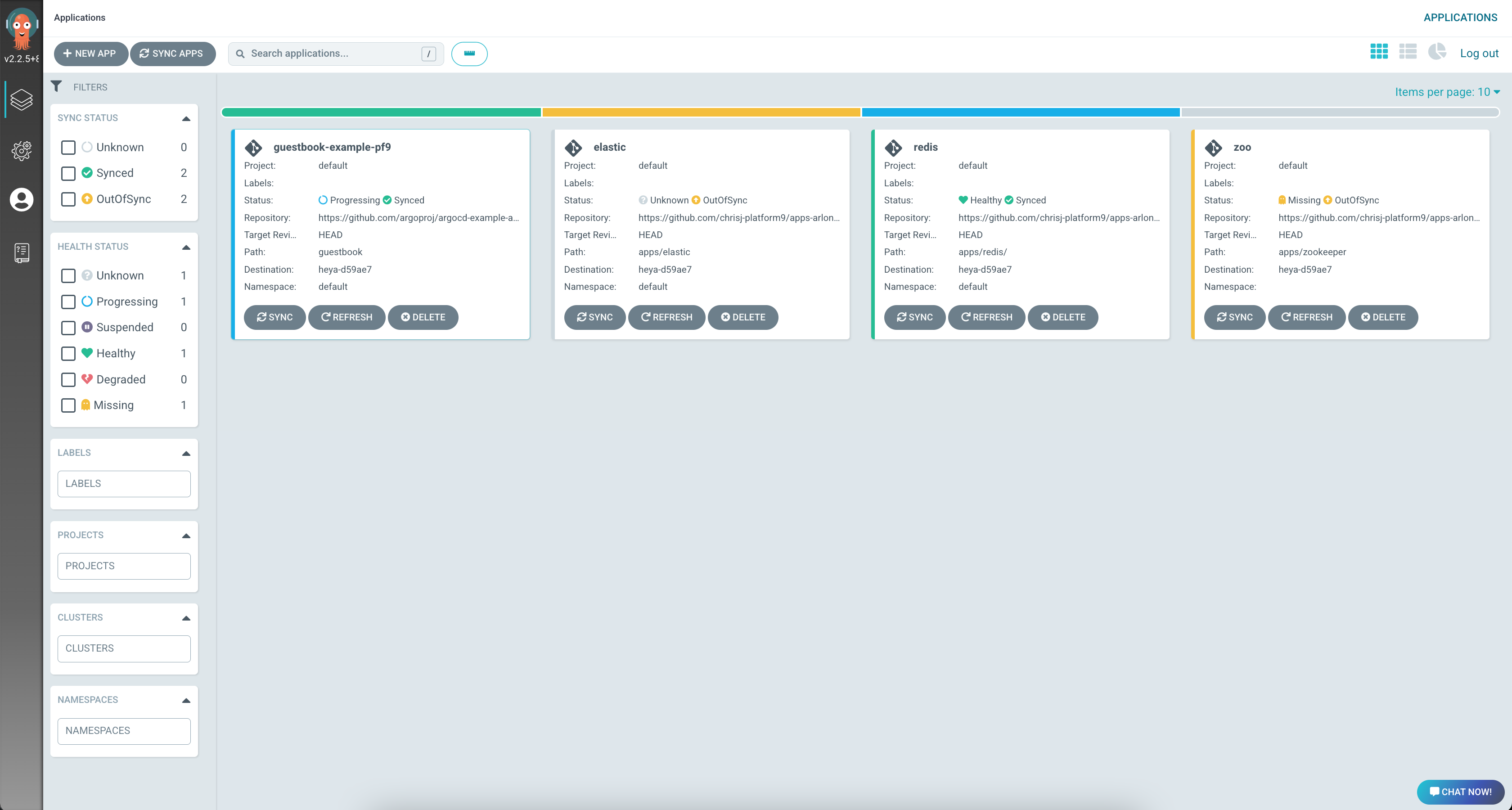
Task: Open the Applications layers icon in sidebar
Action: click(x=22, y=99)
